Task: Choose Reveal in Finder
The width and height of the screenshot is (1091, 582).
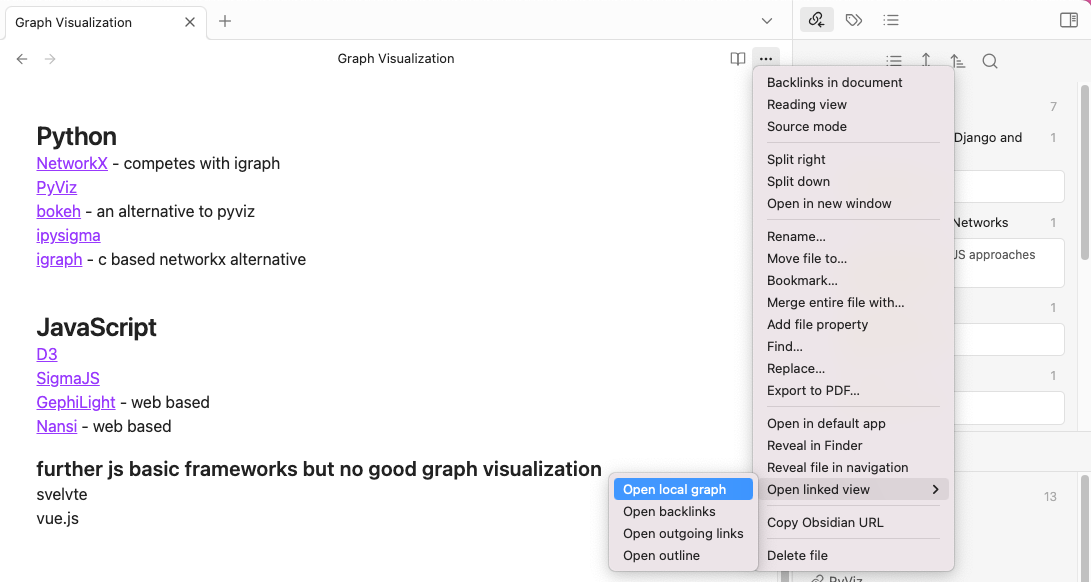Action: (853, 446)
